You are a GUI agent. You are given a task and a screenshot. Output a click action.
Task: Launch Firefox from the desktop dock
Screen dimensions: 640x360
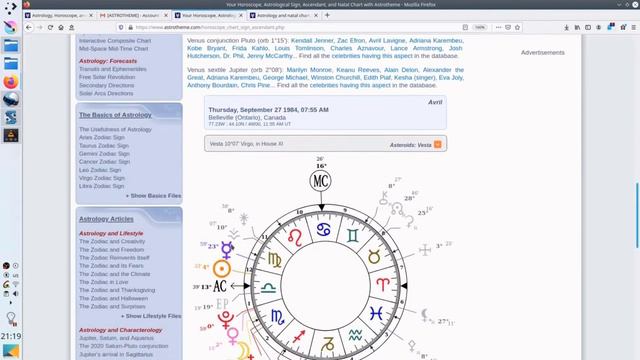(x=11, y=82)
